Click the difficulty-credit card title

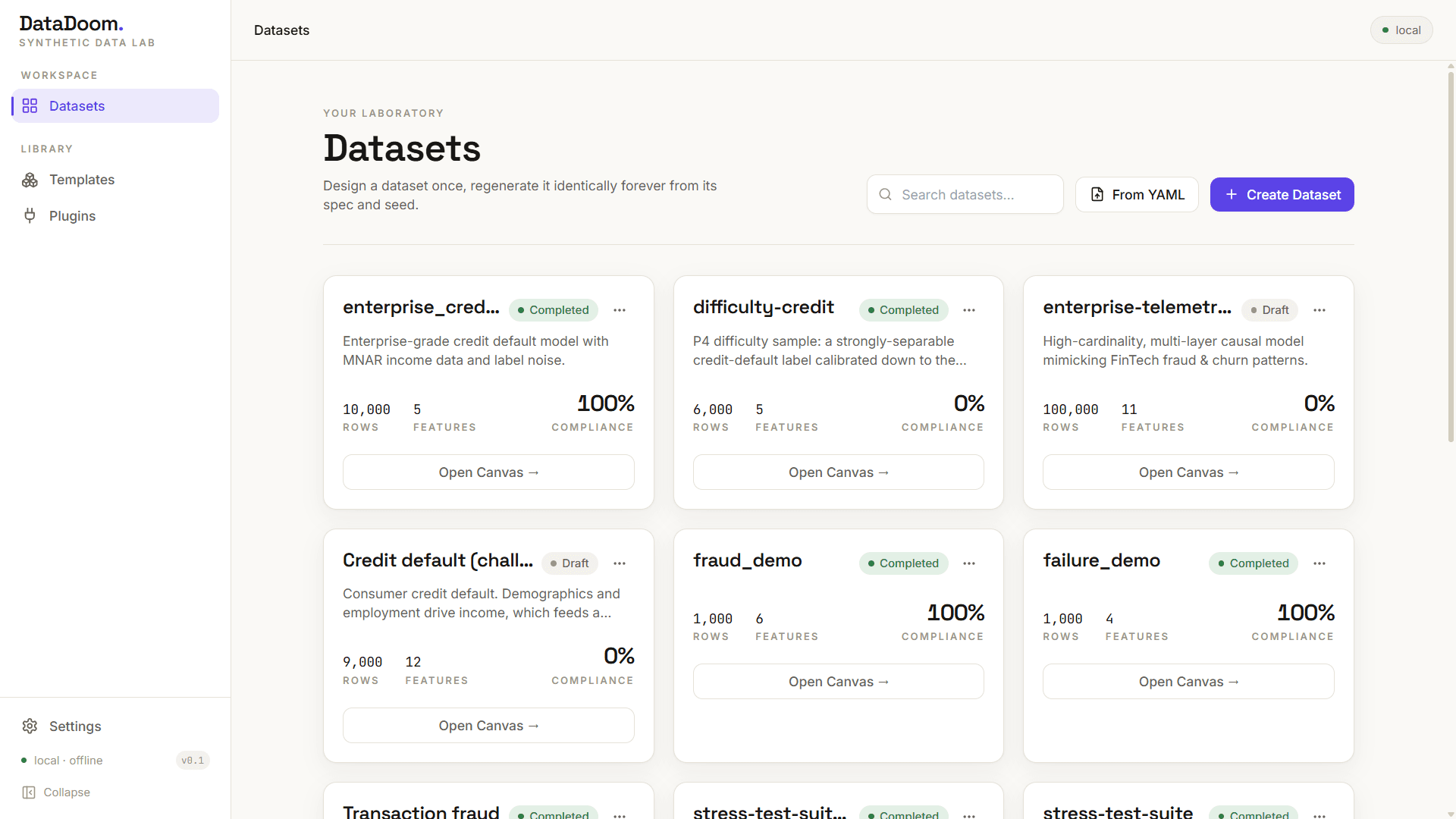[x=763, y=307]
